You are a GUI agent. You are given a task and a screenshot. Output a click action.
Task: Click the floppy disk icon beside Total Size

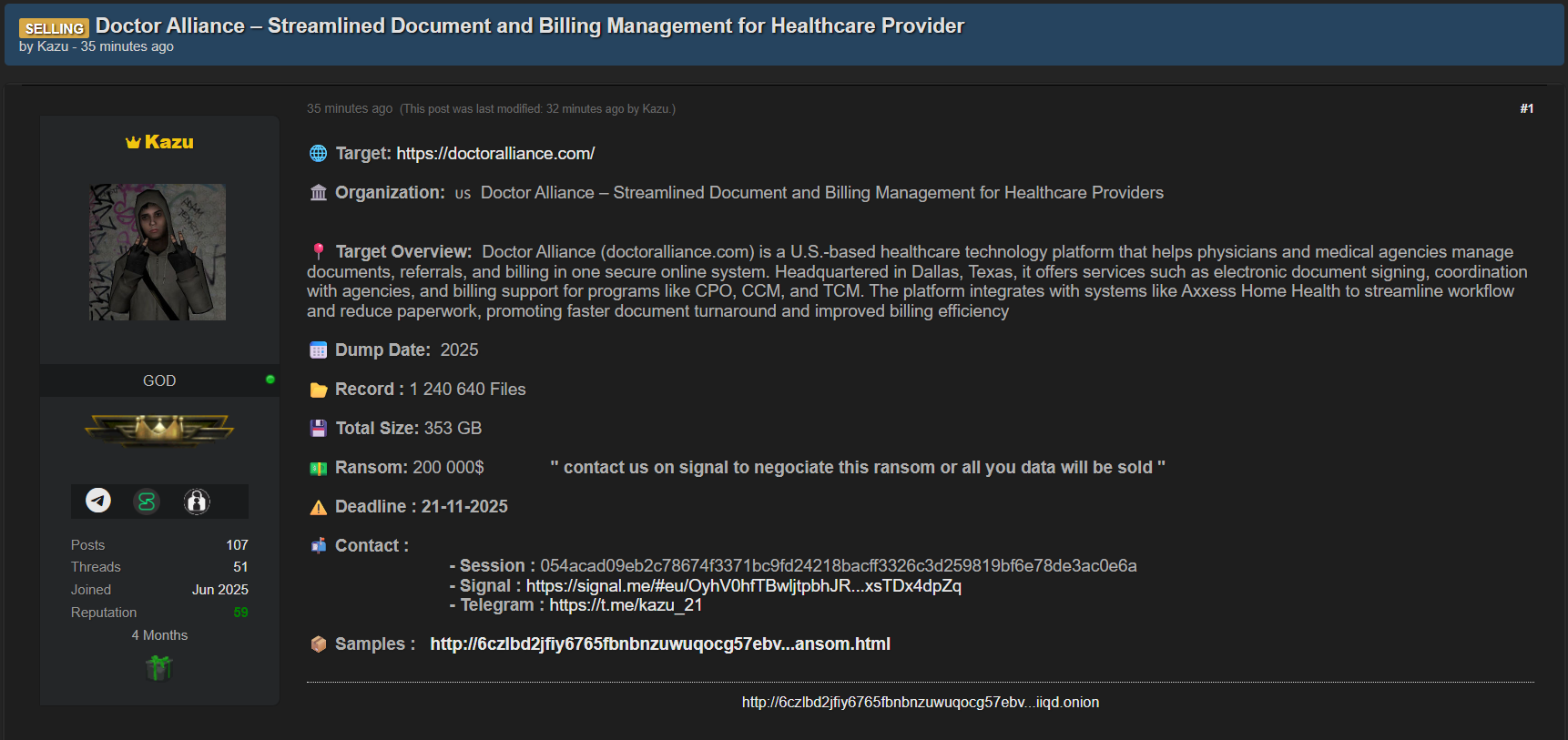(x=318, y=429)
